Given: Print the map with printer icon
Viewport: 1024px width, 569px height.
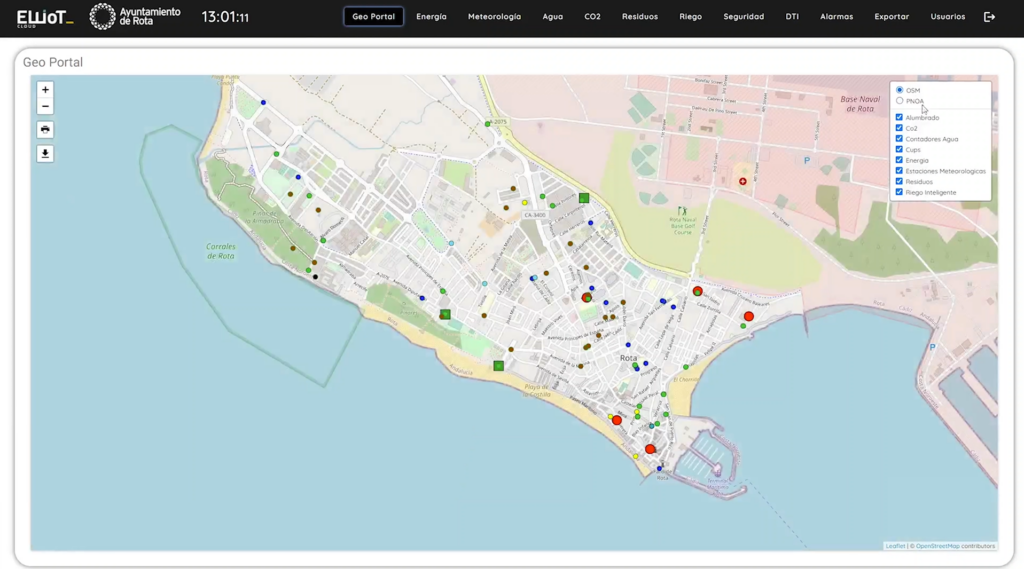Looking at the screenshot, I should (x=45, y=130).
